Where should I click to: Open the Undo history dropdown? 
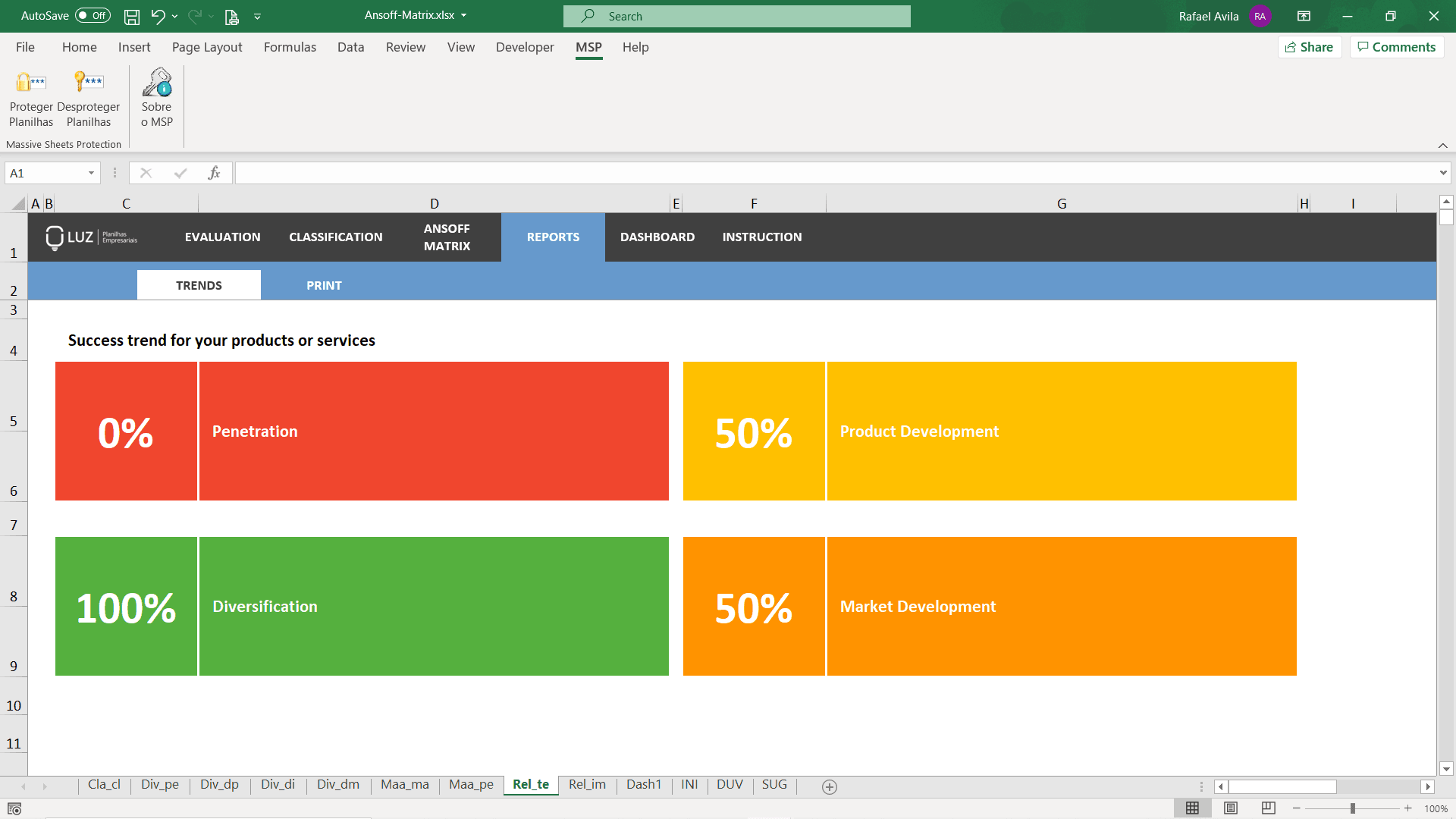point(174,16)
